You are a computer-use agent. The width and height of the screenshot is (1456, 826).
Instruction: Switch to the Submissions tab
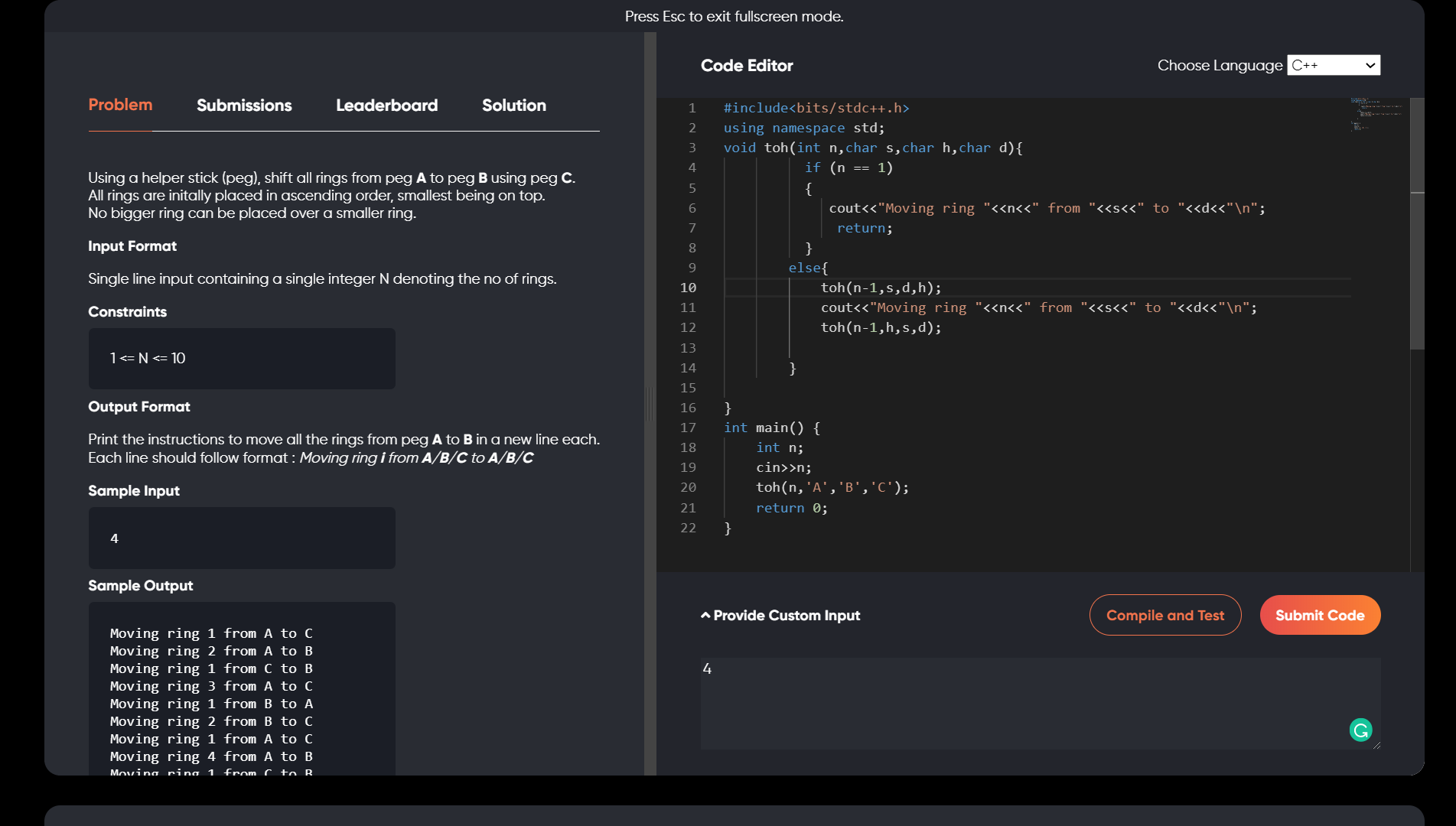click(x=244, y=106)
